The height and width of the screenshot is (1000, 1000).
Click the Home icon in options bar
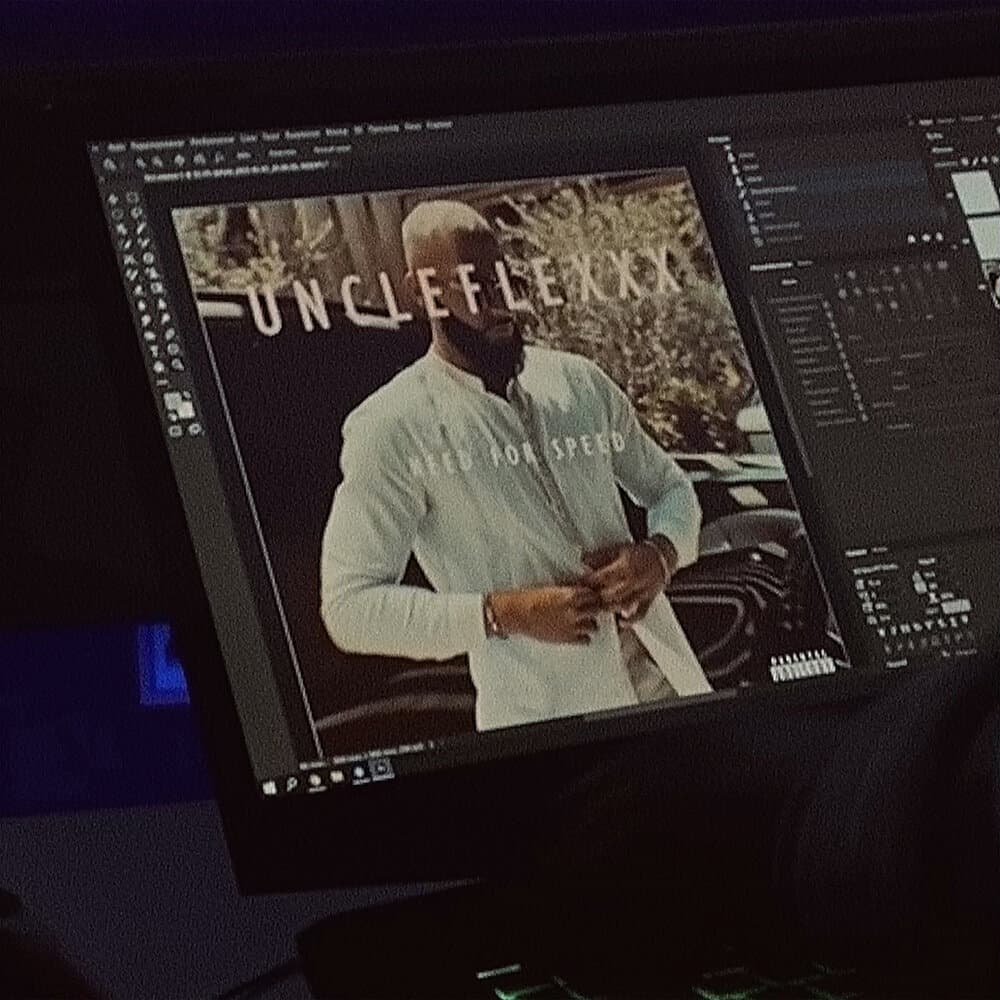click(x=111, y=163)
